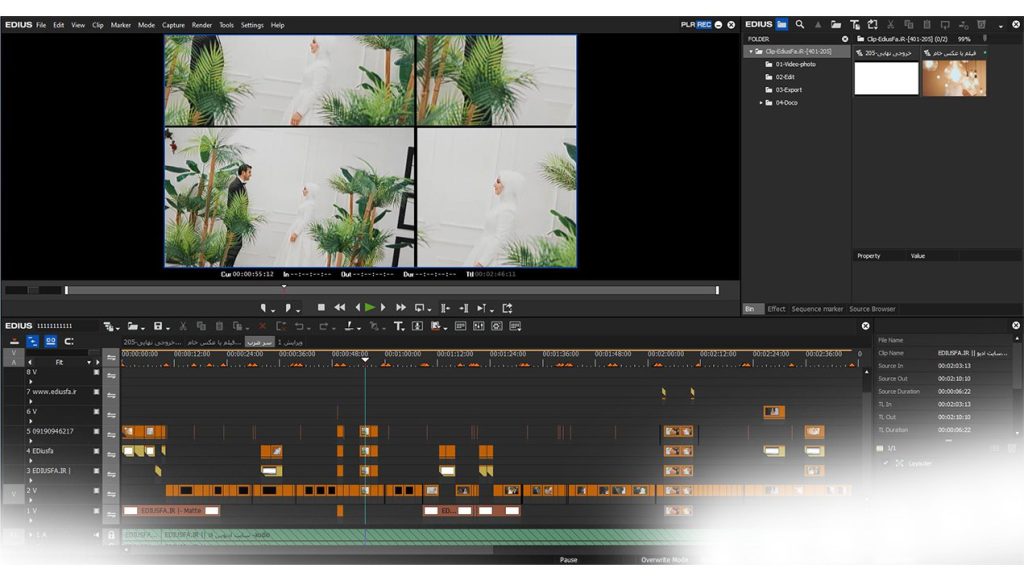The image size is (1024, 581).
Task: Select the white clip thumbnail in Bin
Action: [886, 78]
